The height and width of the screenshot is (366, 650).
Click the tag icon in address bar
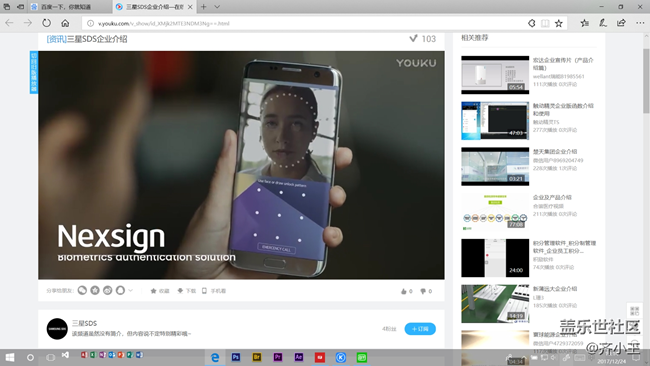click(x=531, y=24)
